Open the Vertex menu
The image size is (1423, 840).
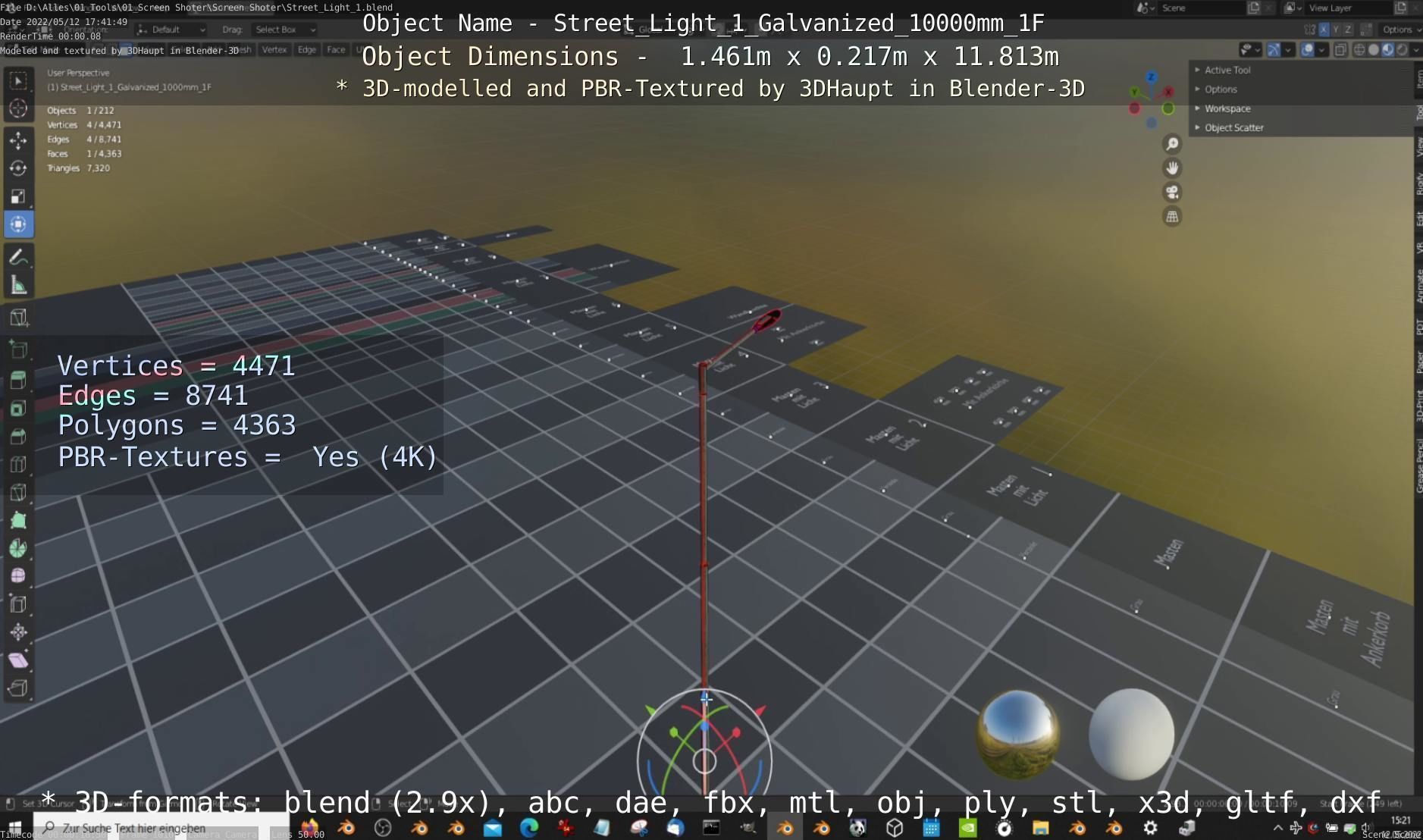274,50
